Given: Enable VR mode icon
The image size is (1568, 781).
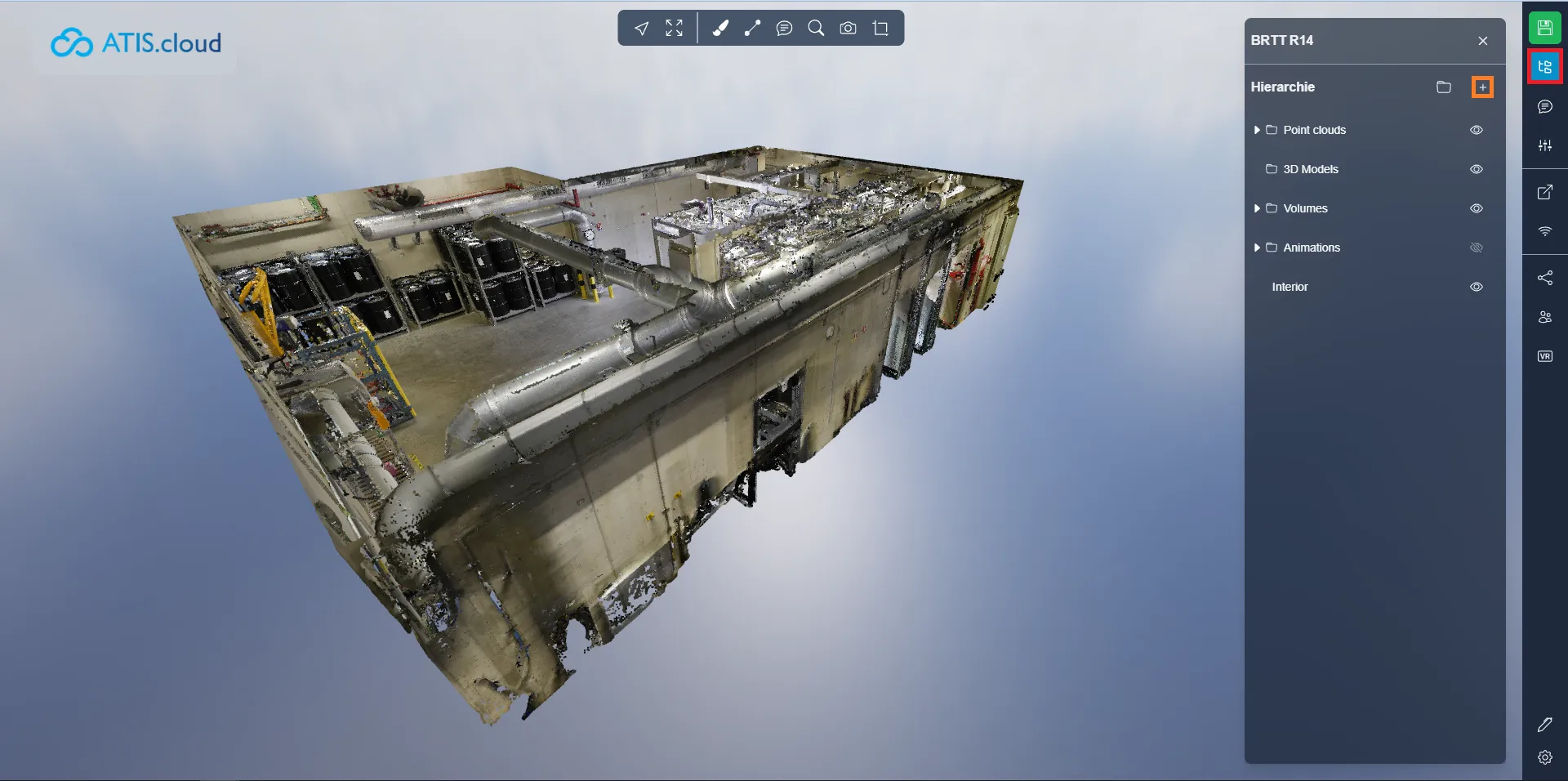Looking at the screenshot, I should tap(1545, 356).
